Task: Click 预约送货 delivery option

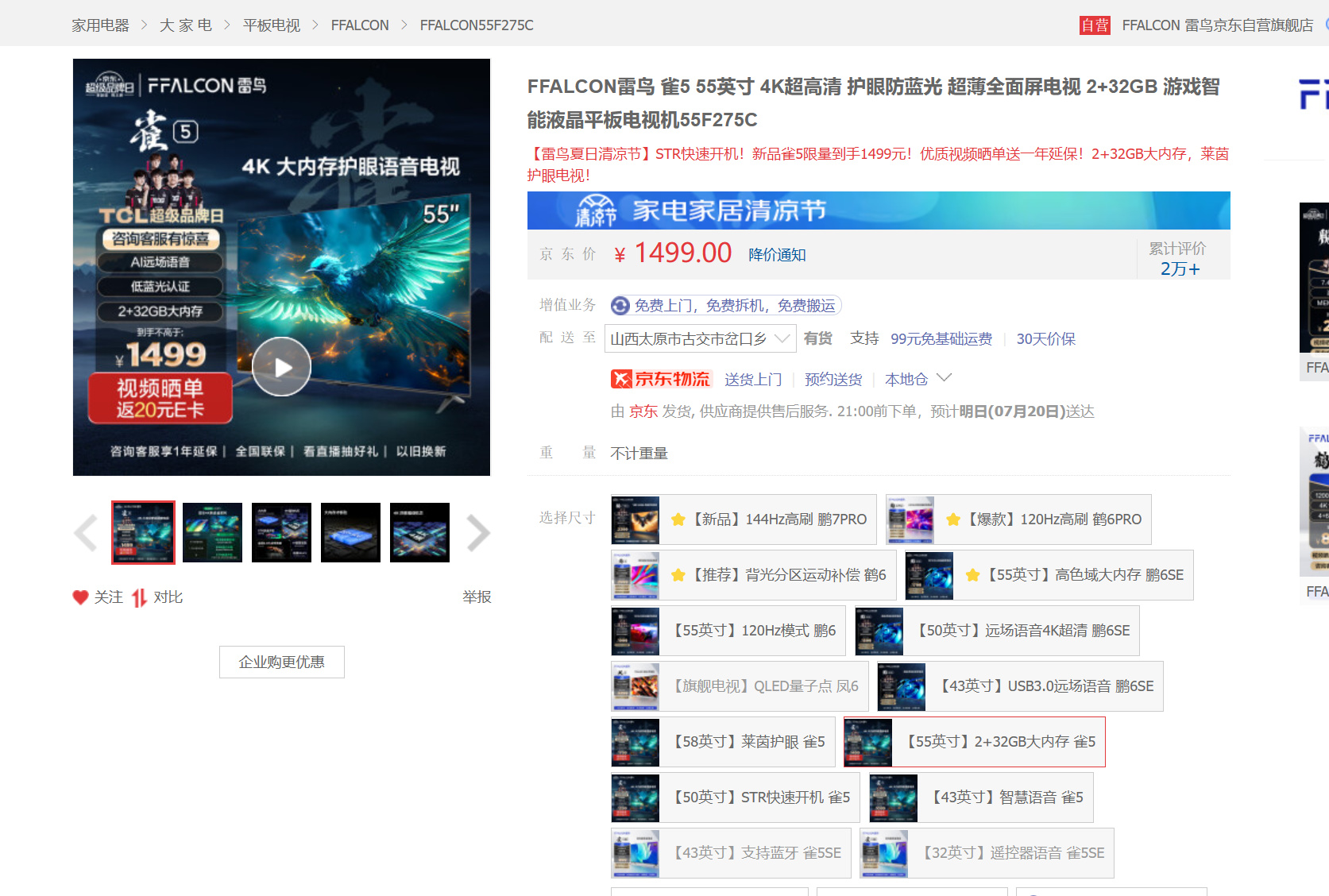Action: (833, 380)
